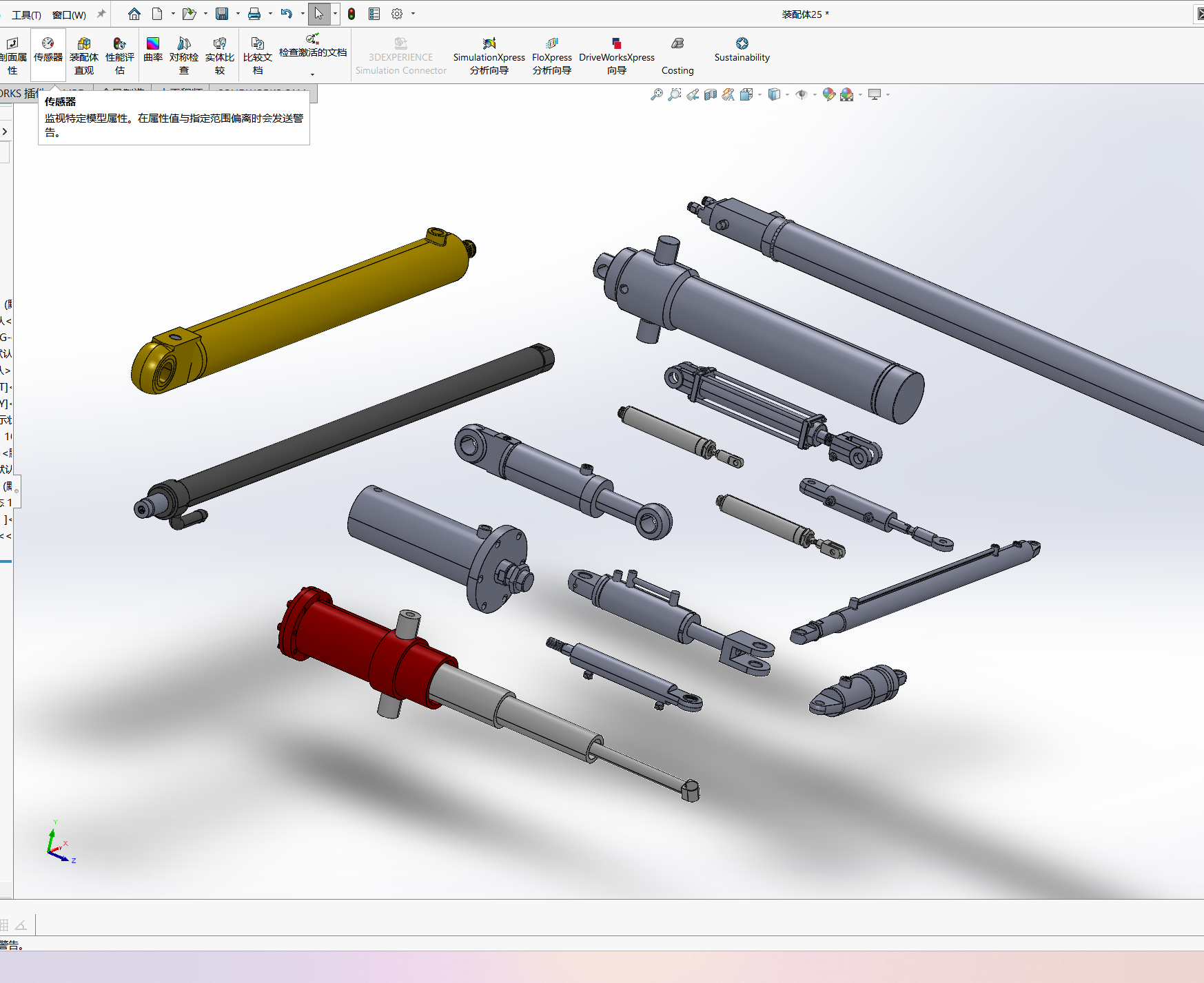This screenshot has height=983, width=1204.
Task: Open the 实体比较 body compare tool
Action: tap(220, 56)
